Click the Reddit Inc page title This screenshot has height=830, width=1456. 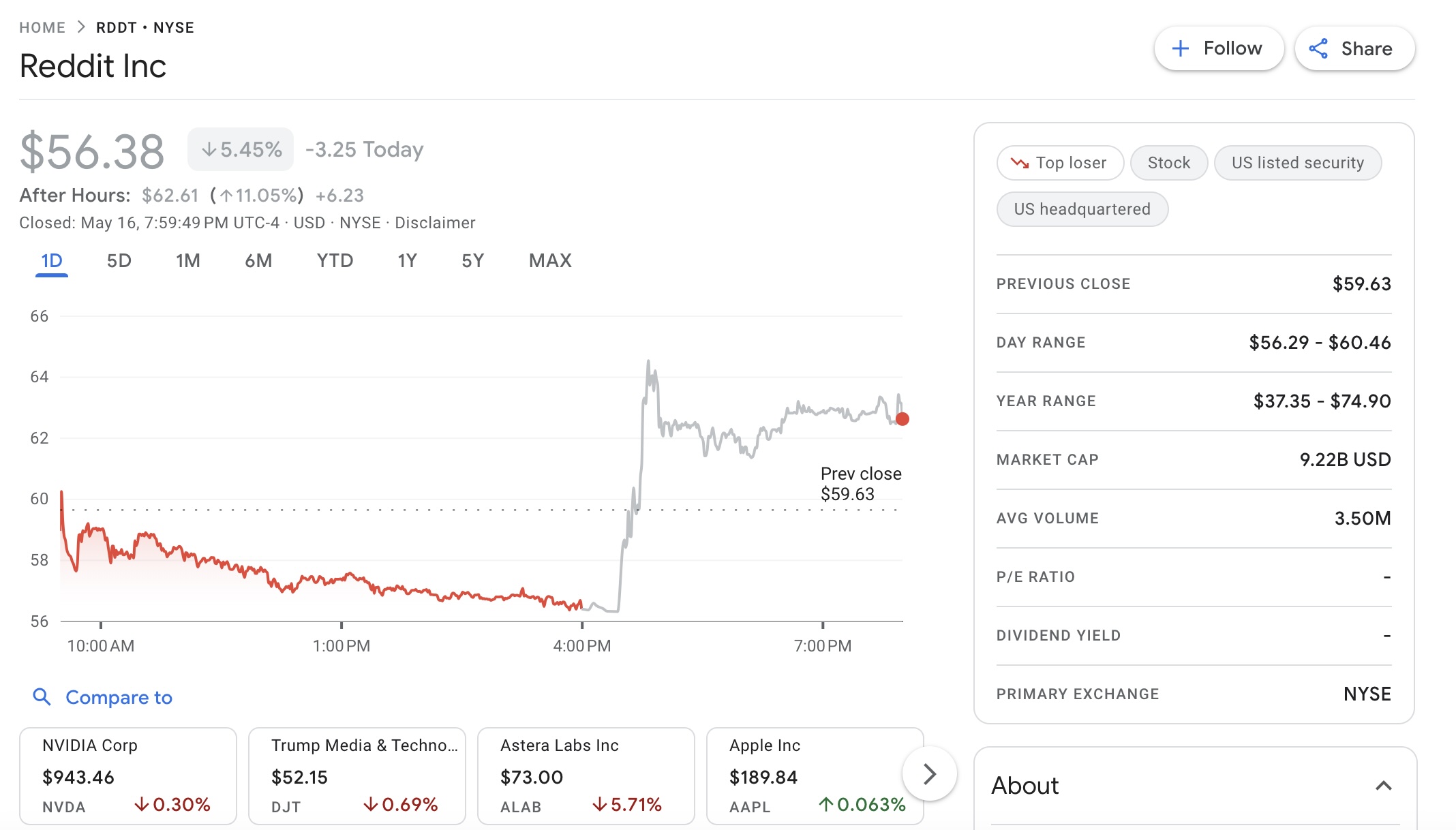pos(93,66)
